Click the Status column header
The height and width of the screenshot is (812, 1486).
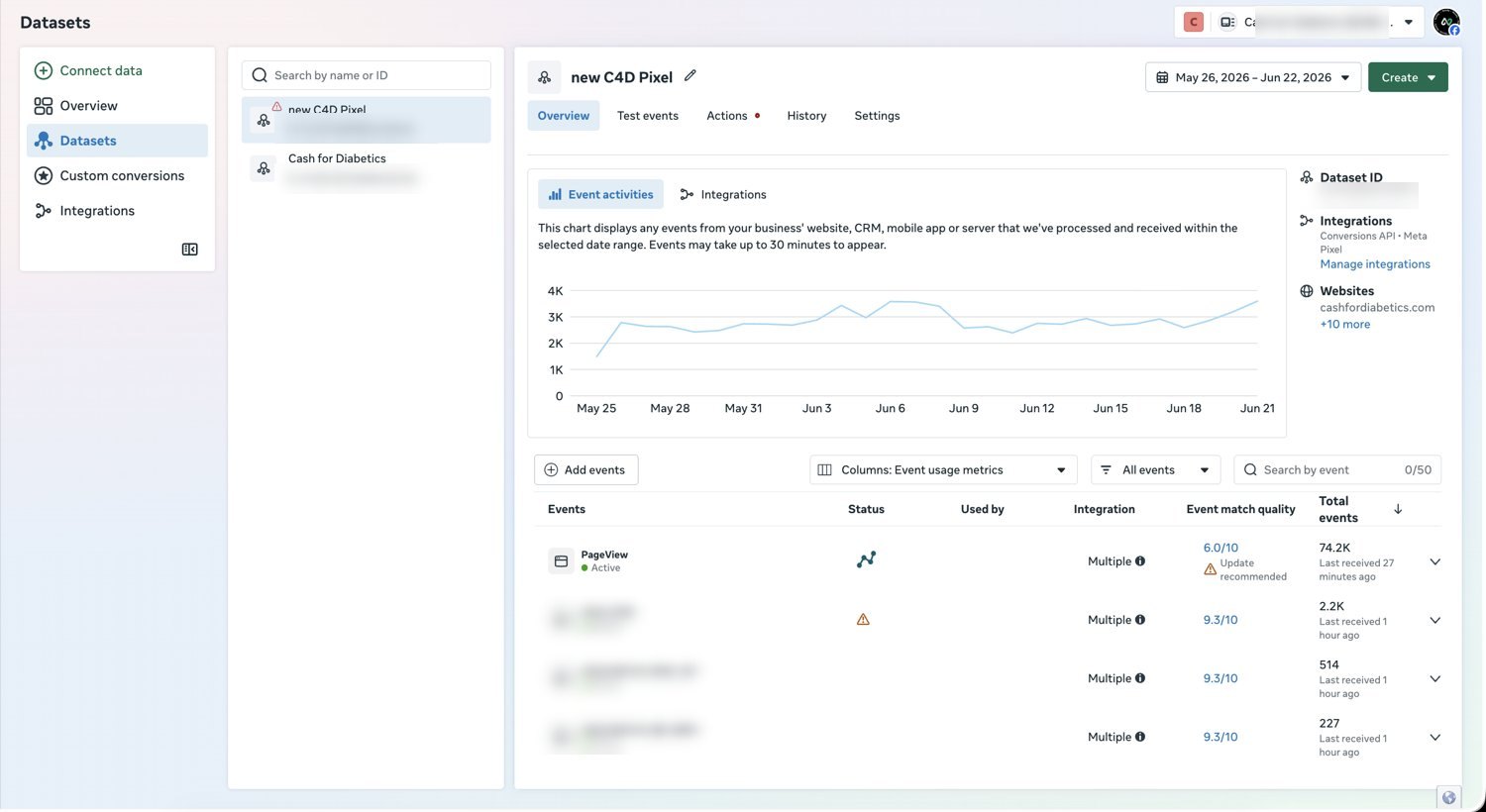coord(866,509)
